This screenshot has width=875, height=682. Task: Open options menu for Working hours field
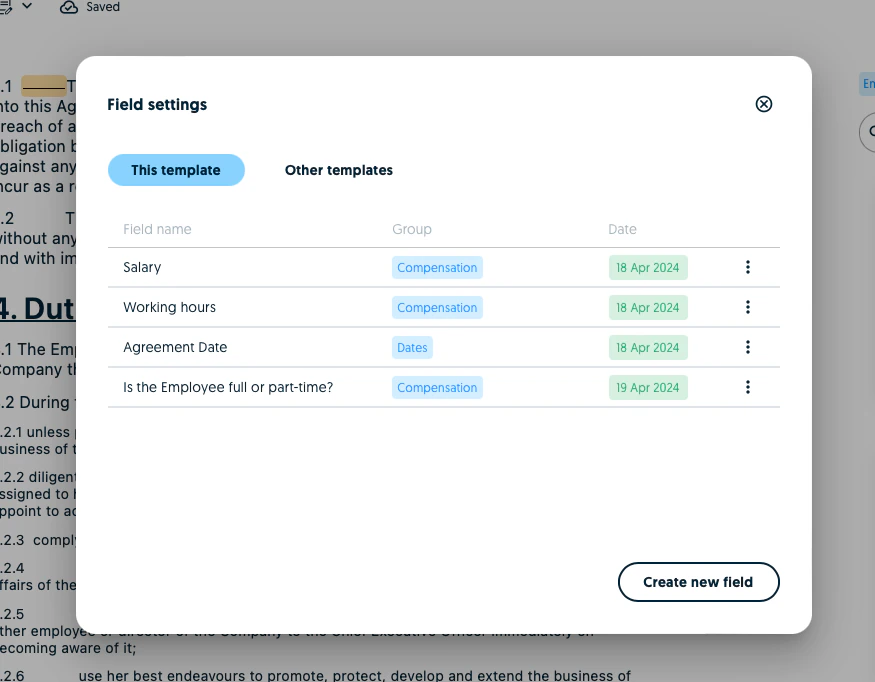coord(748,308)
